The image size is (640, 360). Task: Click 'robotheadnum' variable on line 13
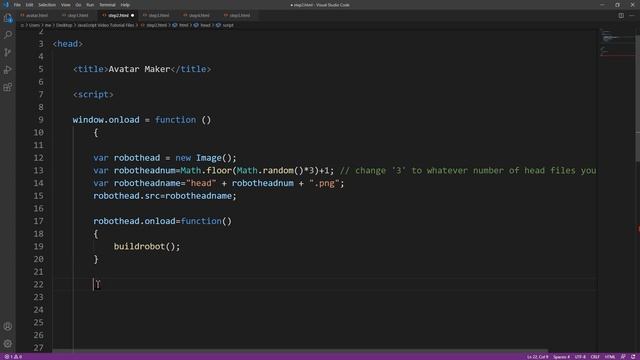(x=144, y=170)
